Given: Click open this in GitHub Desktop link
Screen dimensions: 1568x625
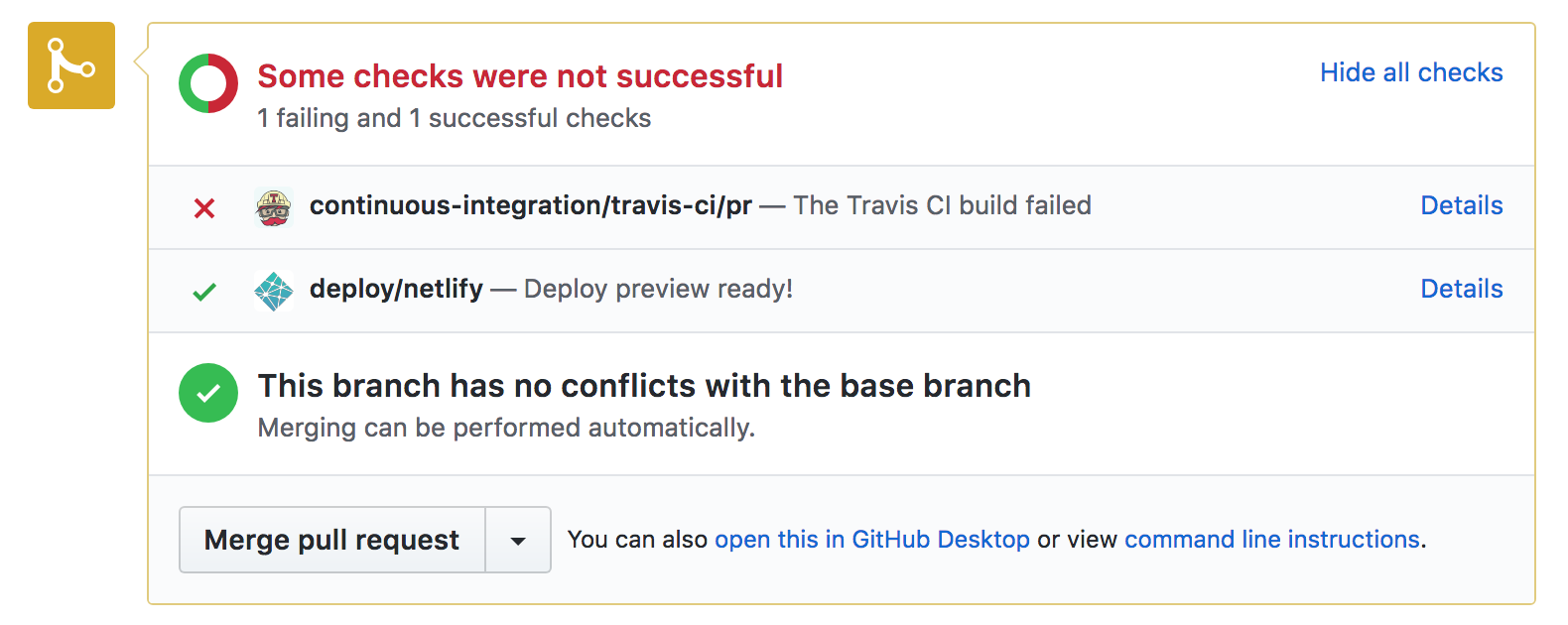Looking at the screenshot, I should (x=871, y=540).
